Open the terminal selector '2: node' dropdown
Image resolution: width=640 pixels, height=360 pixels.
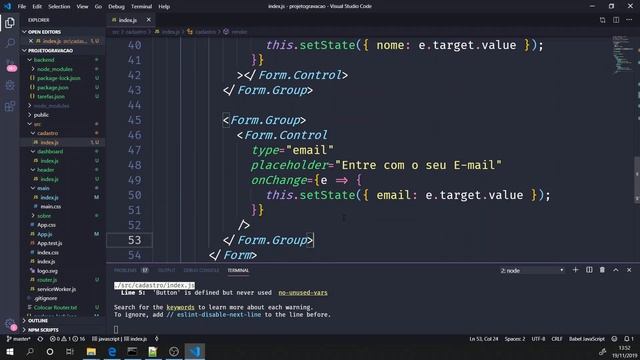pyautogui.click(x=532, y=270)
